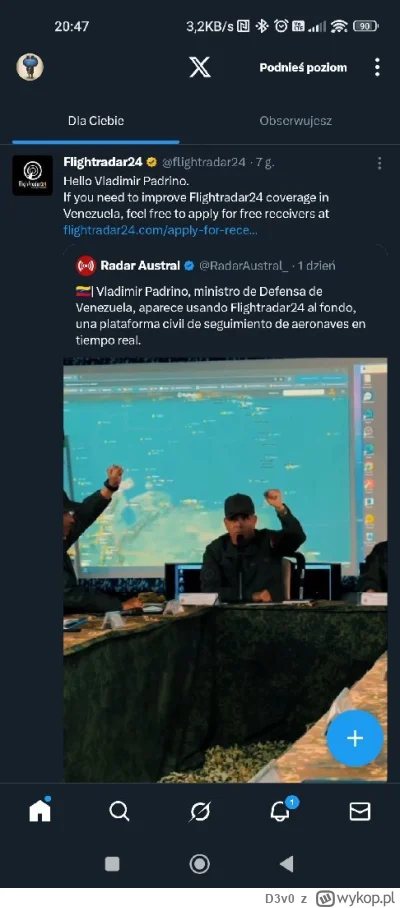
Task: Tap the blue compose post button
Action: tap(355, 738)
